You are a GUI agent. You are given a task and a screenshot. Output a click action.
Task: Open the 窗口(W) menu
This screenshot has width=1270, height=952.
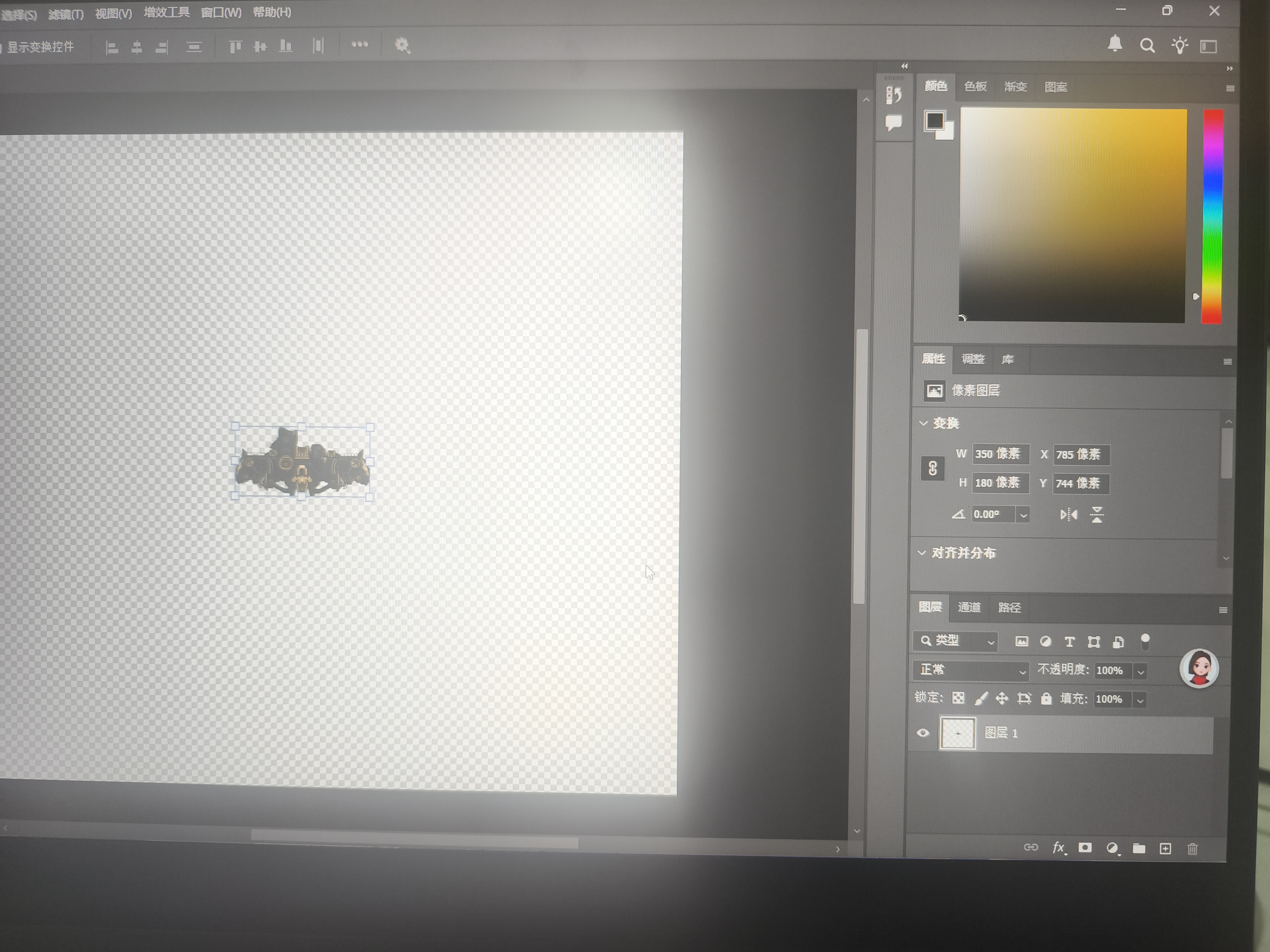pos(221,13)
